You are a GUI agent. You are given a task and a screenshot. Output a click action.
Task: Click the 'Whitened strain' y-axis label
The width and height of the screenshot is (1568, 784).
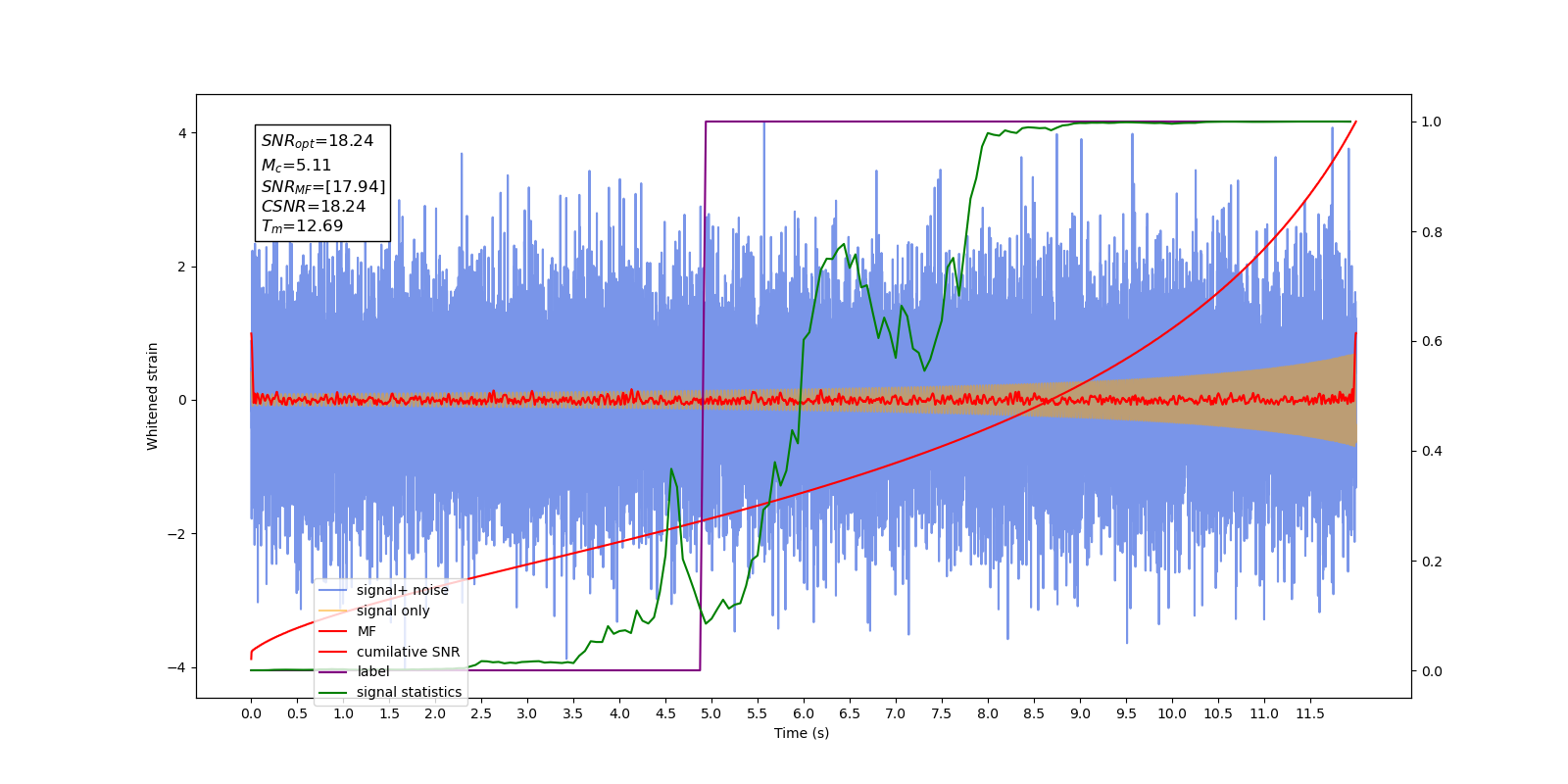[x=152, y=396]
